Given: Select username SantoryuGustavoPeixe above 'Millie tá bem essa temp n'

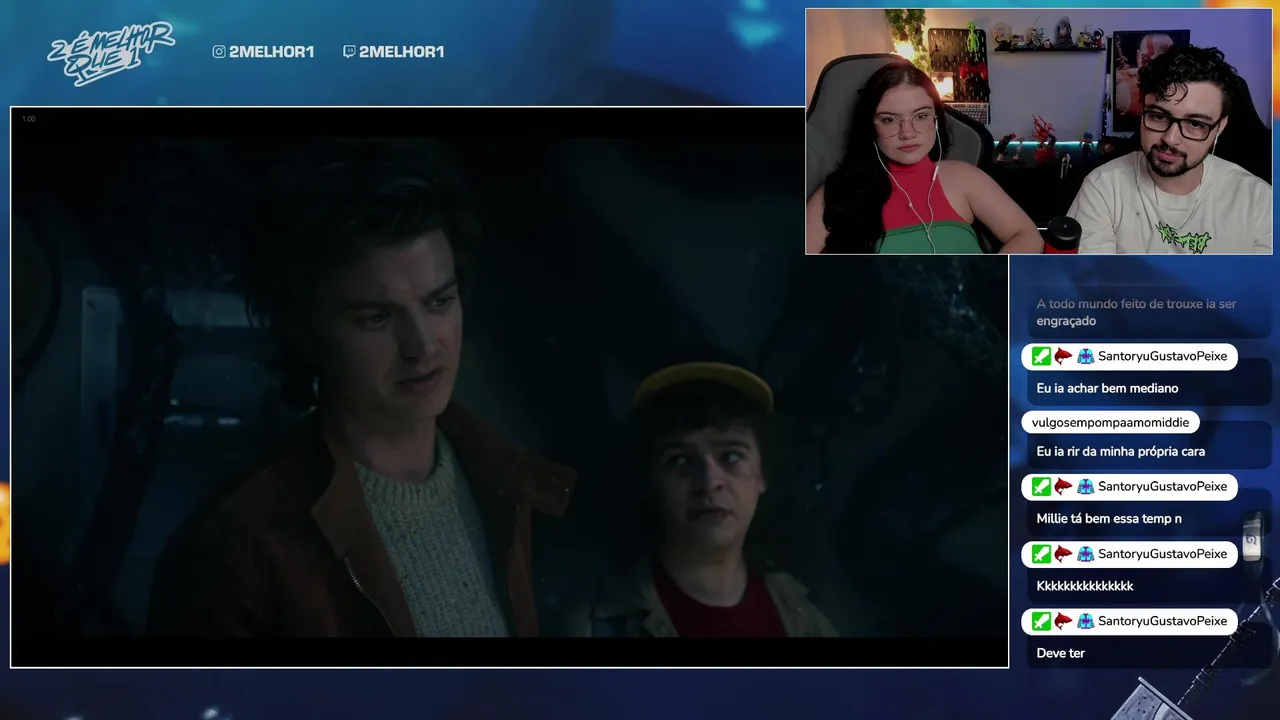Looking at the screenshot, I should click(x=1162, y=487).
